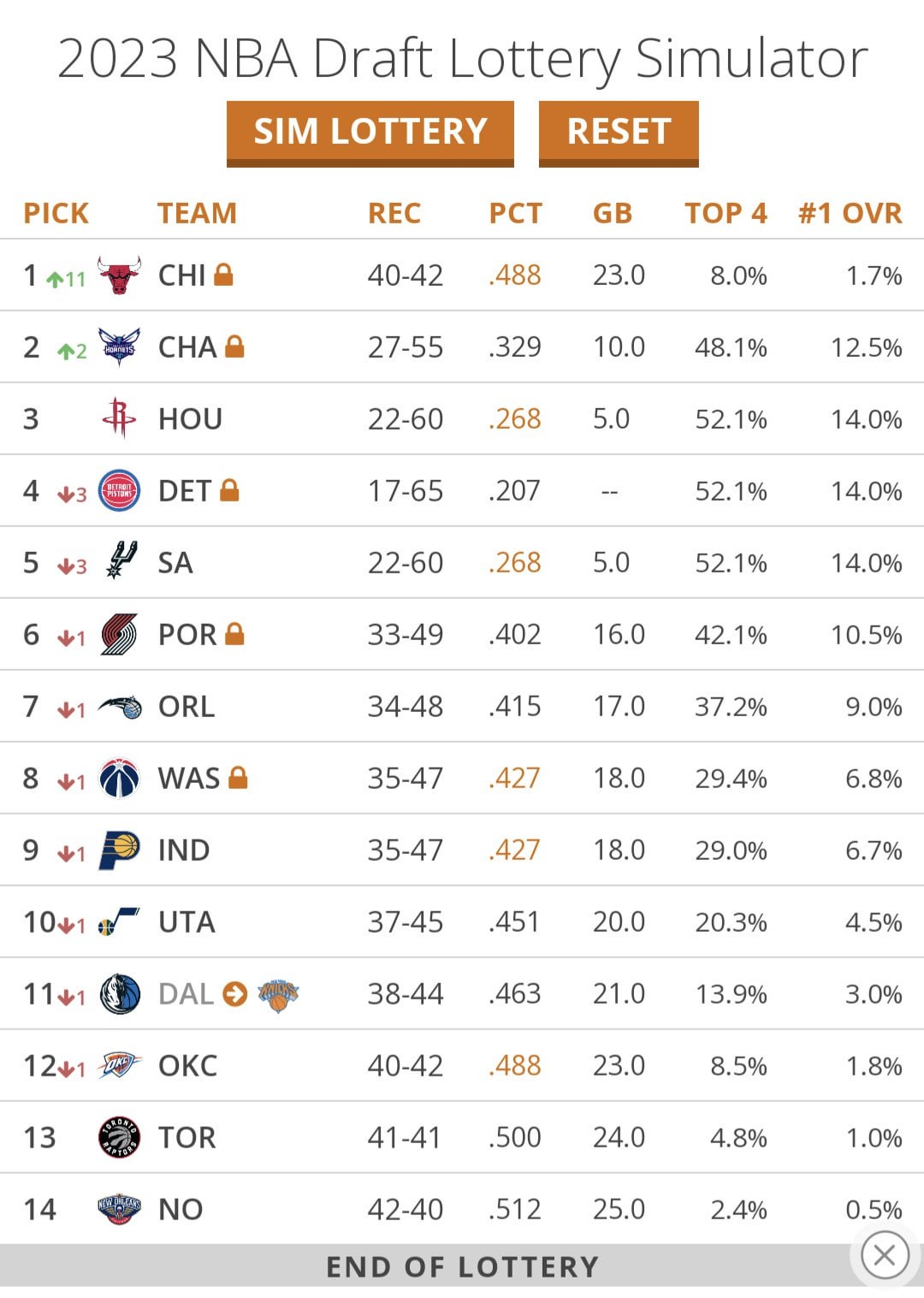Click the San Antonio Spurs logo
This screenshot has height=1298, width=924.
click(121, 560)
